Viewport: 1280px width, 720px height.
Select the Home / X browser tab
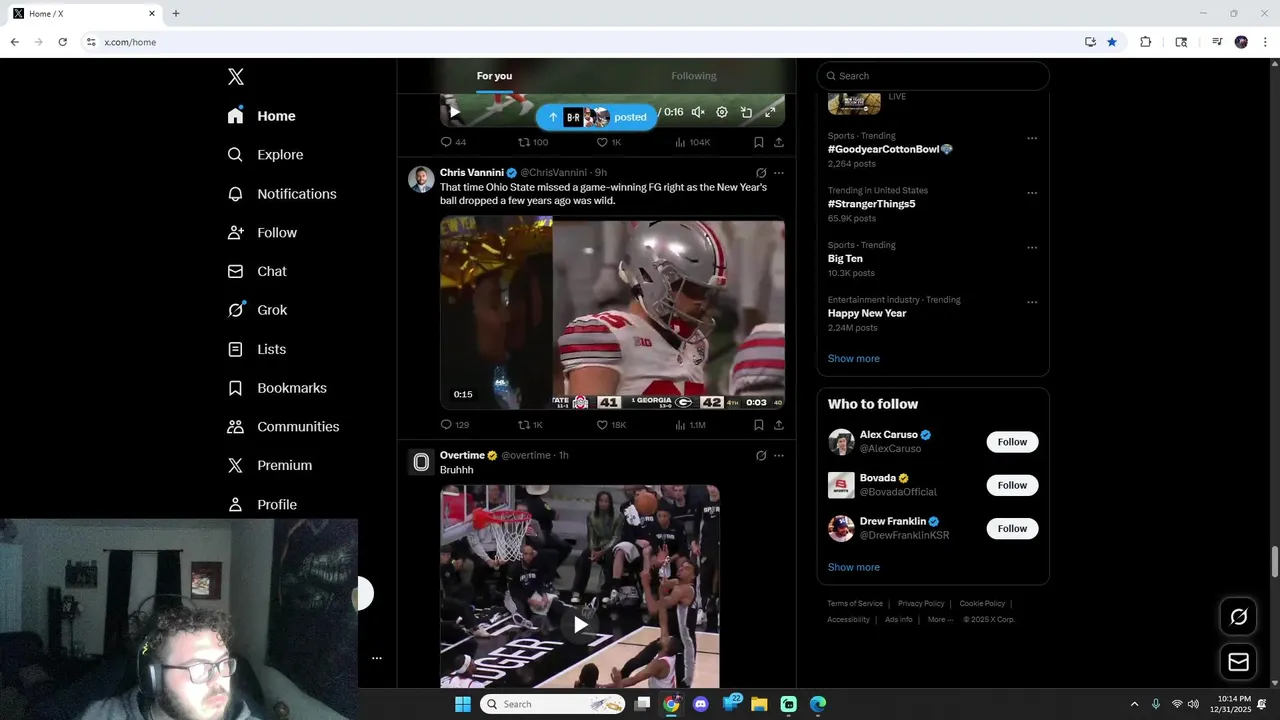84,14
